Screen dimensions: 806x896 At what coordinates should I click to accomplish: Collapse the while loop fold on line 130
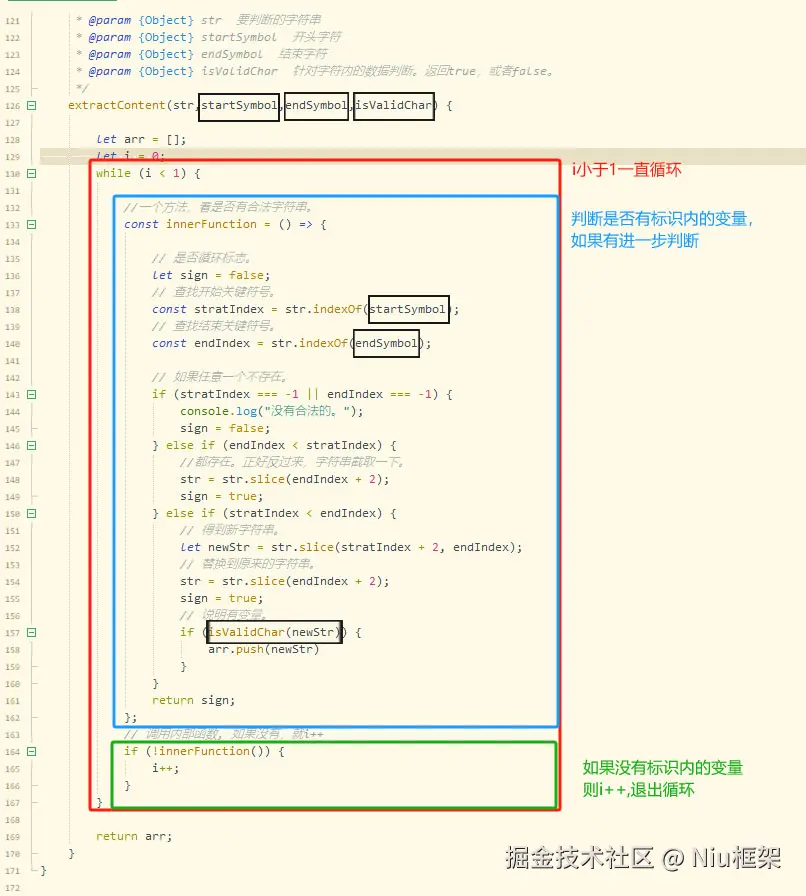click(33, 174)
